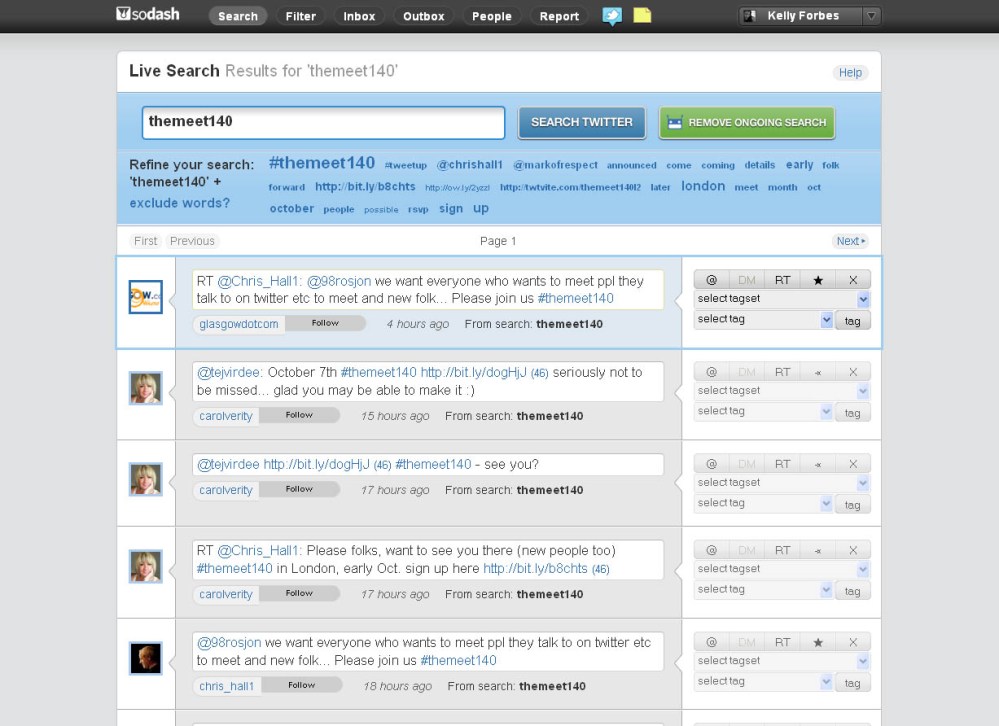The width and height of the screenshot is (999, 726).
Task: Switch to the Inbox section
Action: [359, 16]
